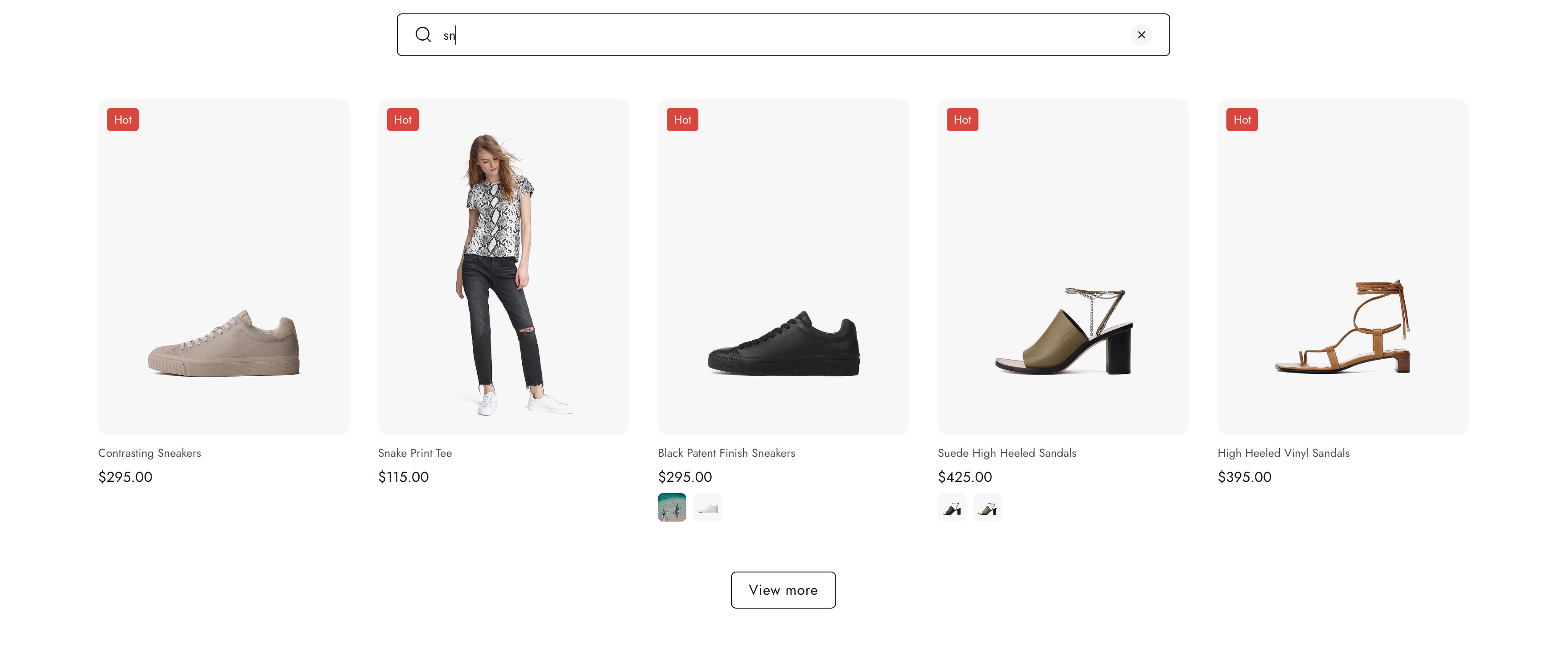Select the beach-photo variant swatch
1568x655 pixels.
pos(671,507)
